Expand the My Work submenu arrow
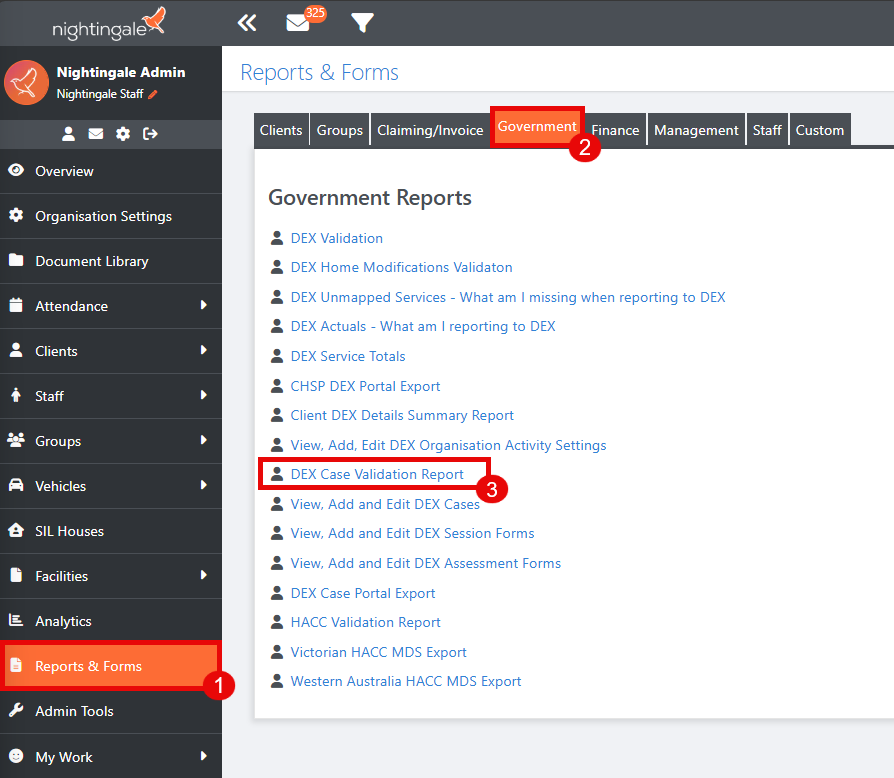 point(204,756)
